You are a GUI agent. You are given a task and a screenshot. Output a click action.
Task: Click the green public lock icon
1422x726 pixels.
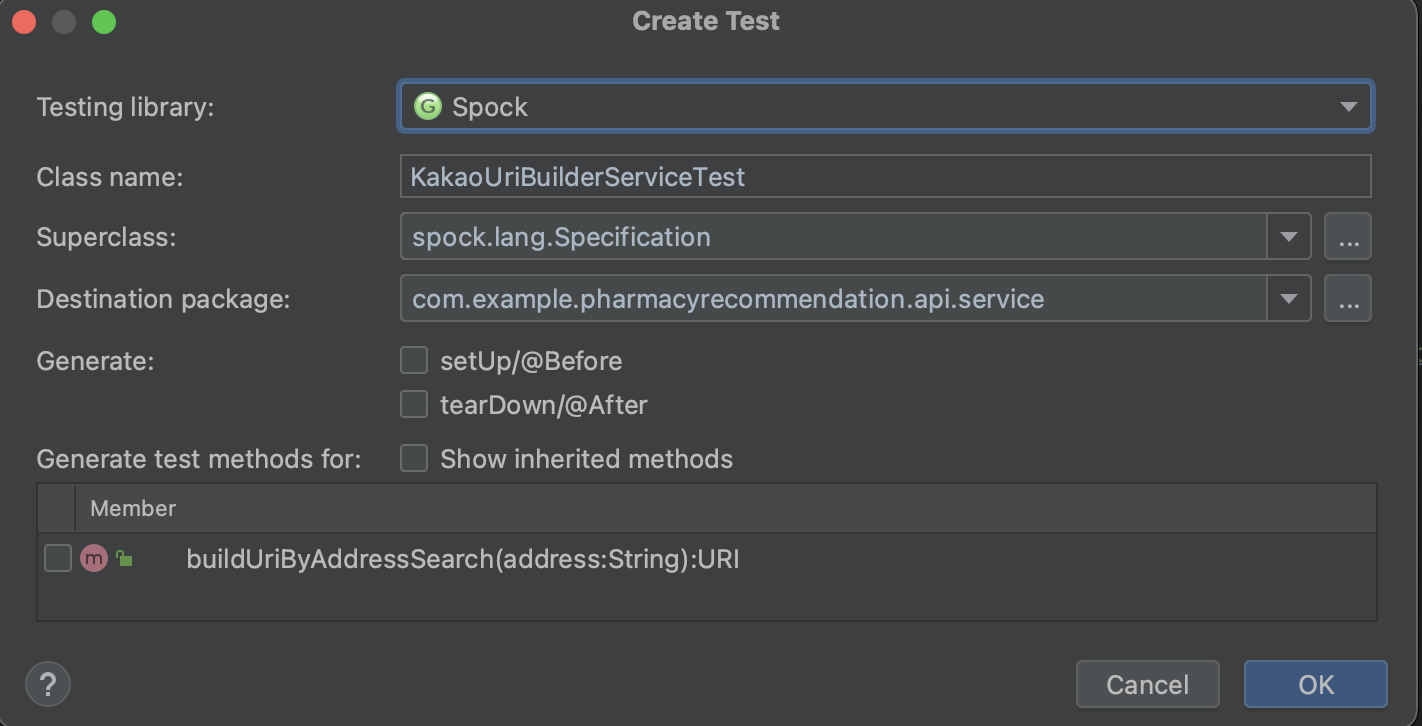(124, 558)
